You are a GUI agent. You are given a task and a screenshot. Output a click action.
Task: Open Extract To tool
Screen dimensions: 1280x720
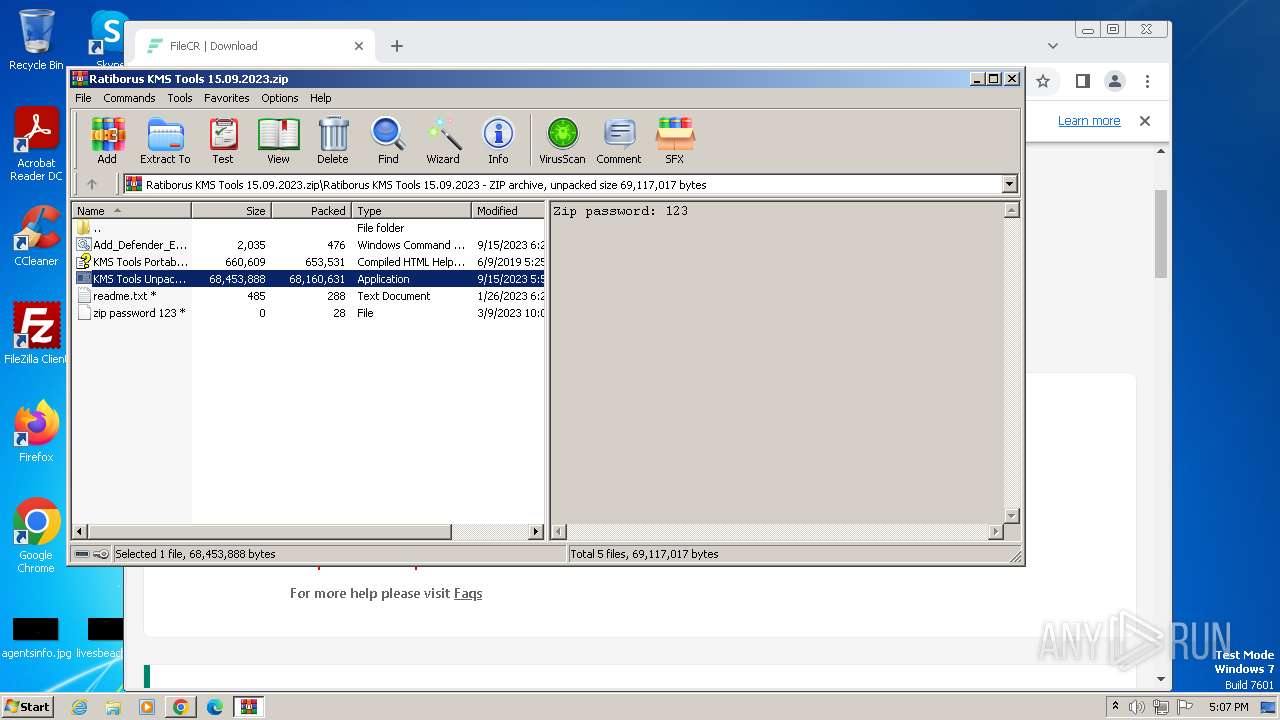click(165, 140)
